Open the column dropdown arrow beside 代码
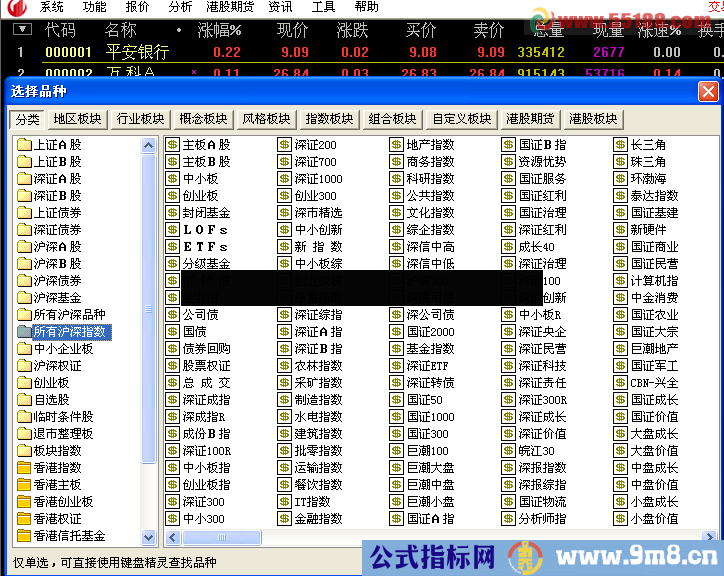Image resolution: width=724 pixels, height=576 pixels. click(22, 30)
